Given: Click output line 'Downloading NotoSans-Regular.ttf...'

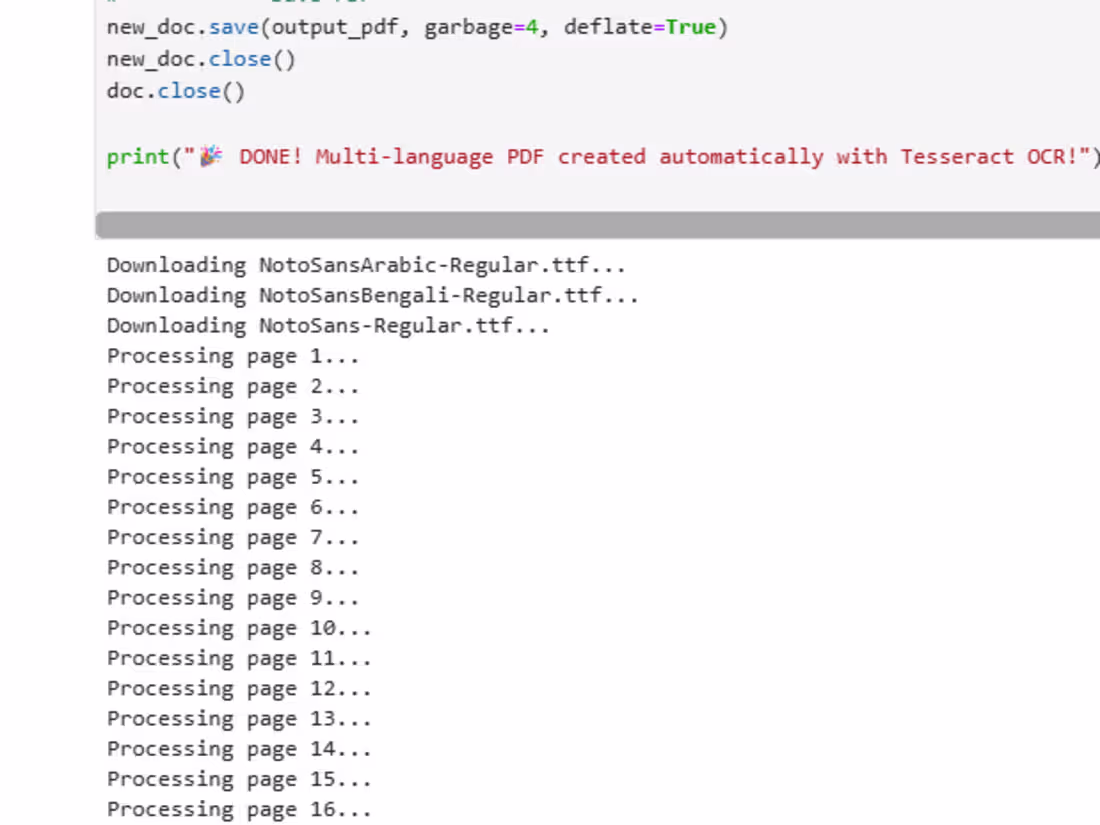Looking at the screenshot, I should pos(328,326).
